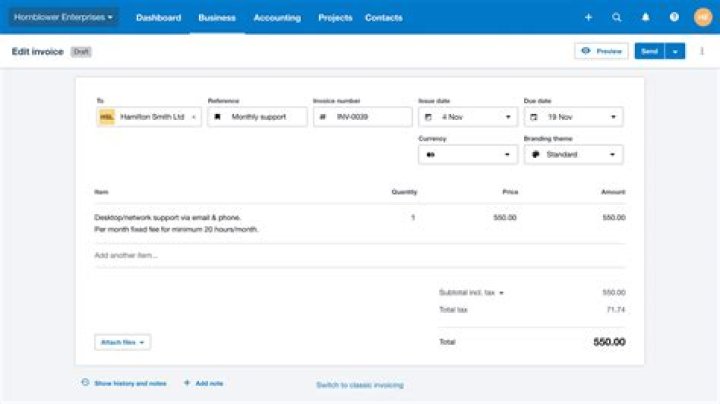Click the Preview button

point(601,51)
